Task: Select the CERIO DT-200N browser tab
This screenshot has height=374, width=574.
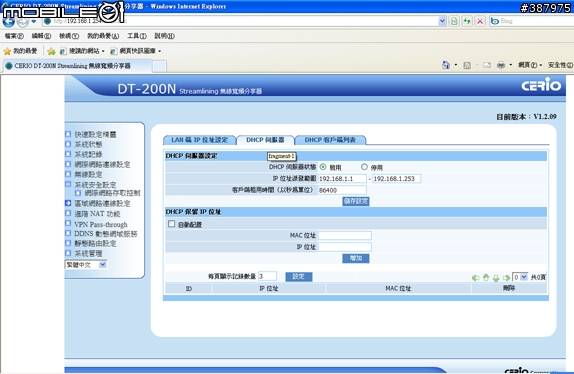Action: [77, 66]
